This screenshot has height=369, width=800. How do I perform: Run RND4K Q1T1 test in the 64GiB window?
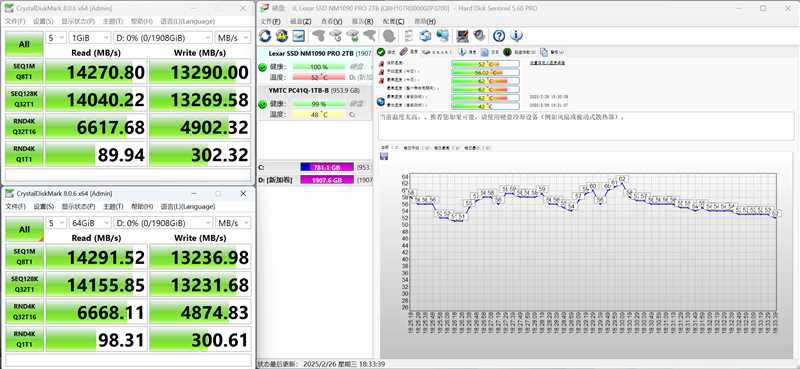coord(24,340)
